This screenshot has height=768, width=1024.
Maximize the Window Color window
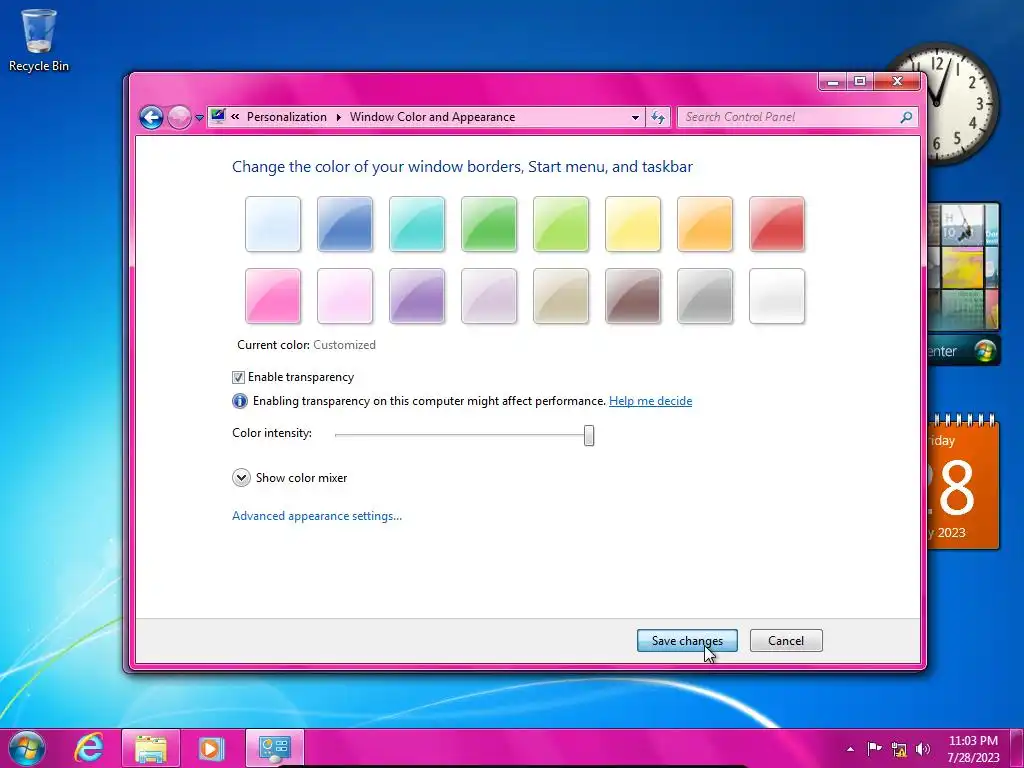click(860, 82)
